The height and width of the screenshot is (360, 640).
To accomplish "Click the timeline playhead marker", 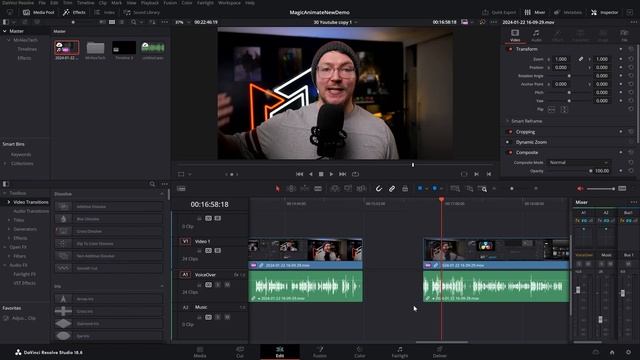I will tap(441, 200).
